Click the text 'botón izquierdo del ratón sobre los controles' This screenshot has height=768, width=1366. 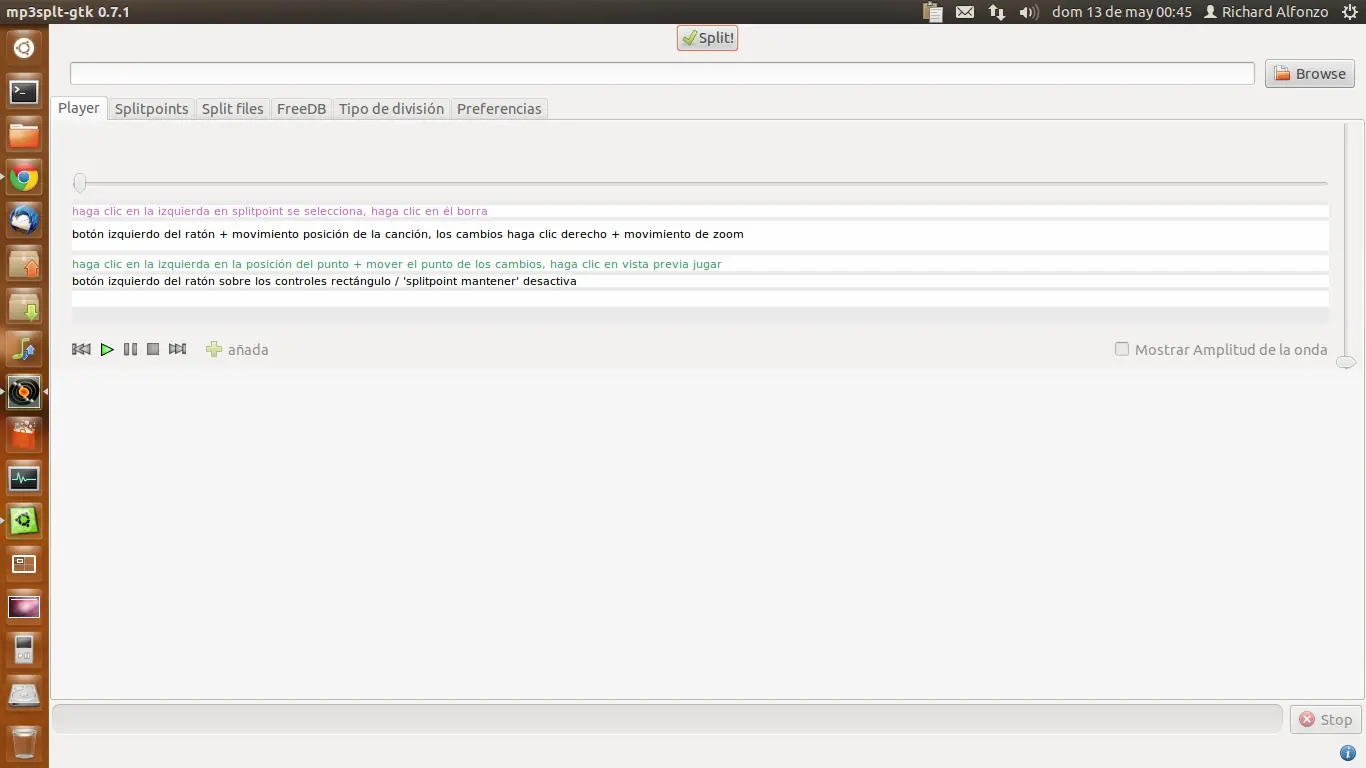tap(324, 281)
